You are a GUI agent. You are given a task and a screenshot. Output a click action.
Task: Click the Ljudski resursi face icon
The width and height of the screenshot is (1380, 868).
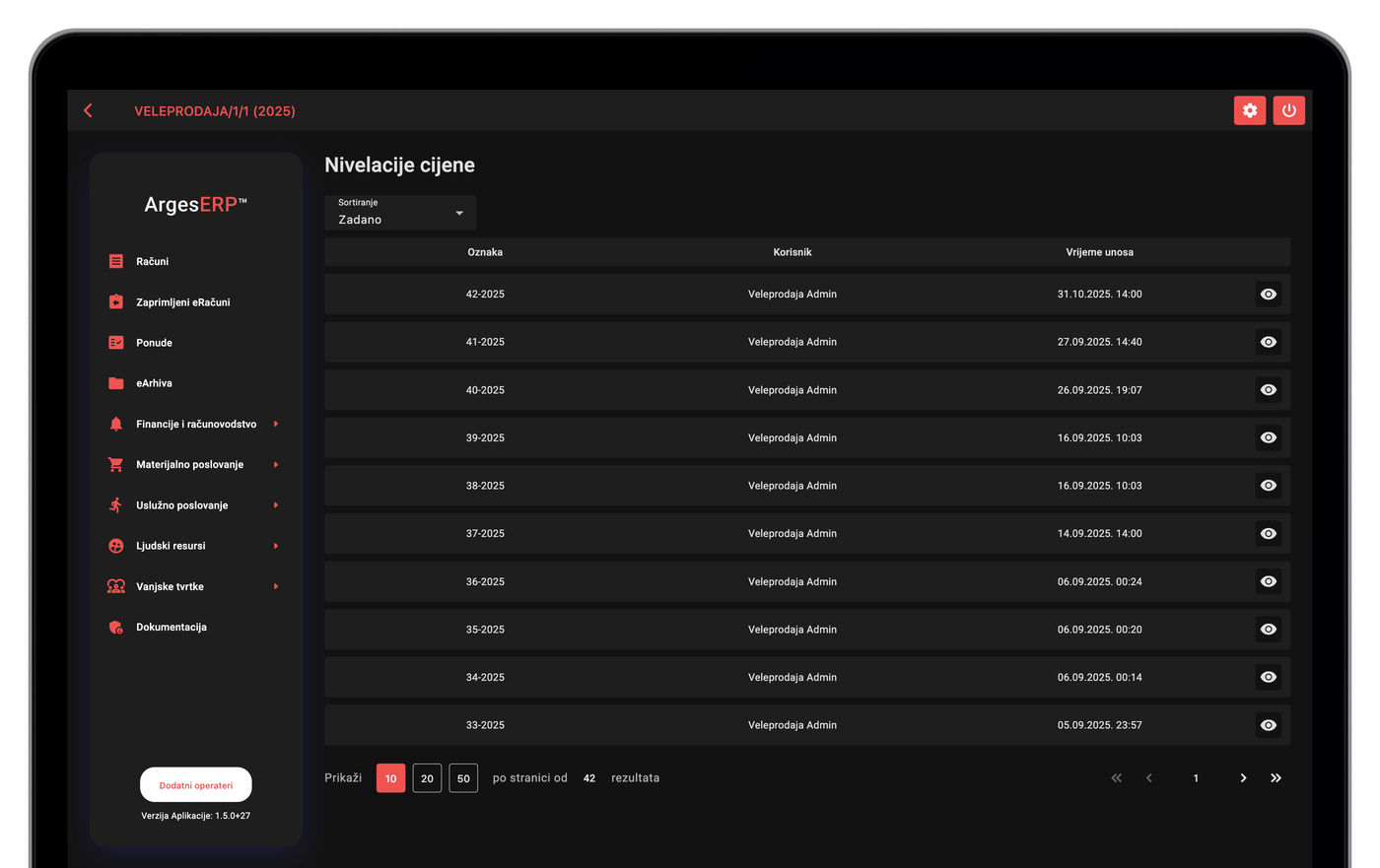[116, 546]
